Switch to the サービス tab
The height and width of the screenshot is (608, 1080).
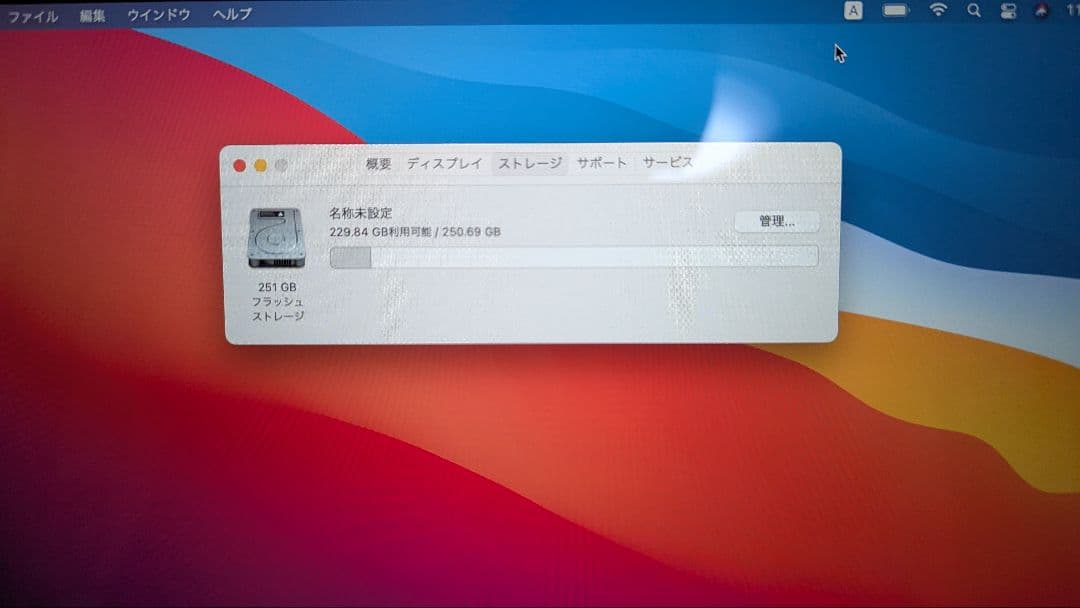[x=667, y=162]
